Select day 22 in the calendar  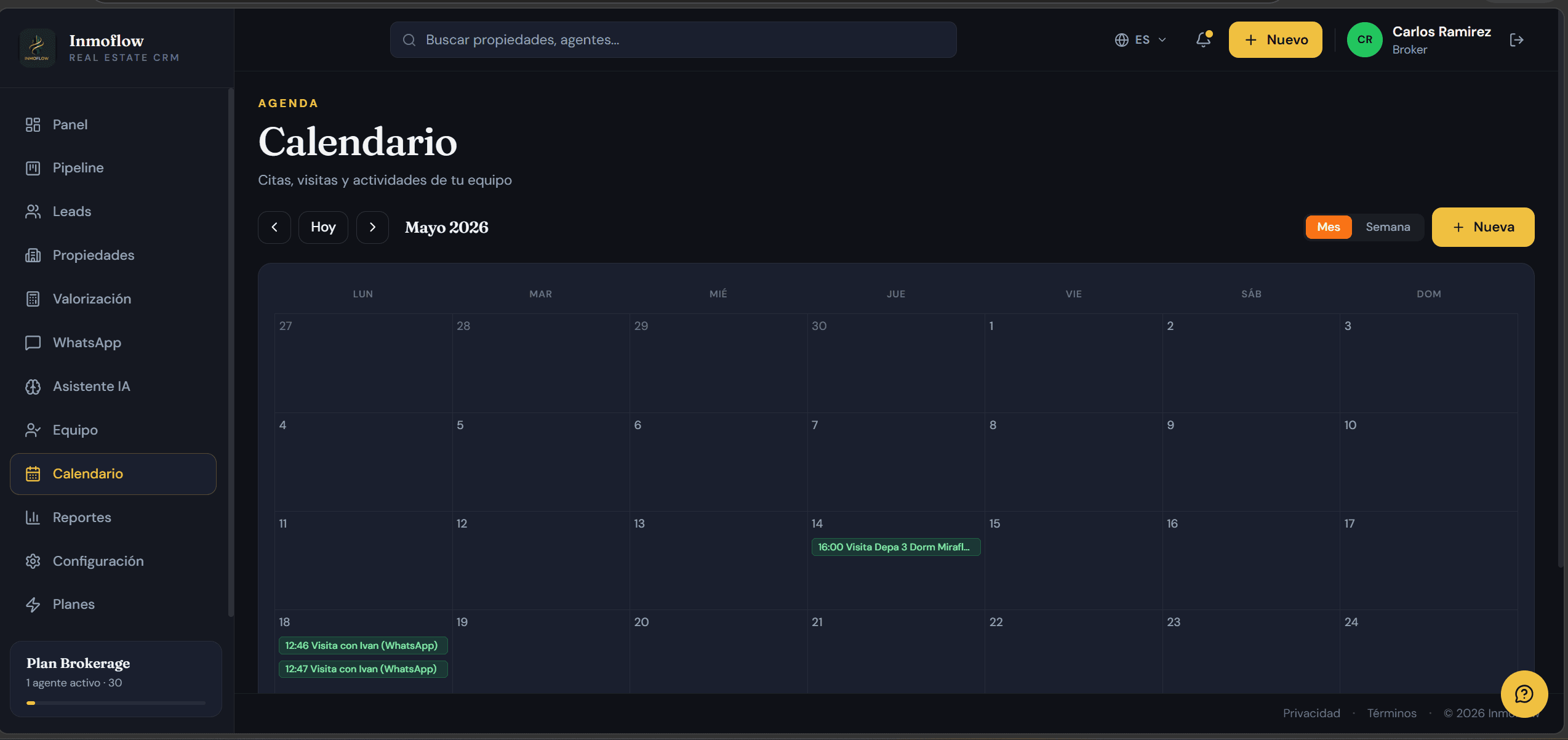coord(1073,651)
